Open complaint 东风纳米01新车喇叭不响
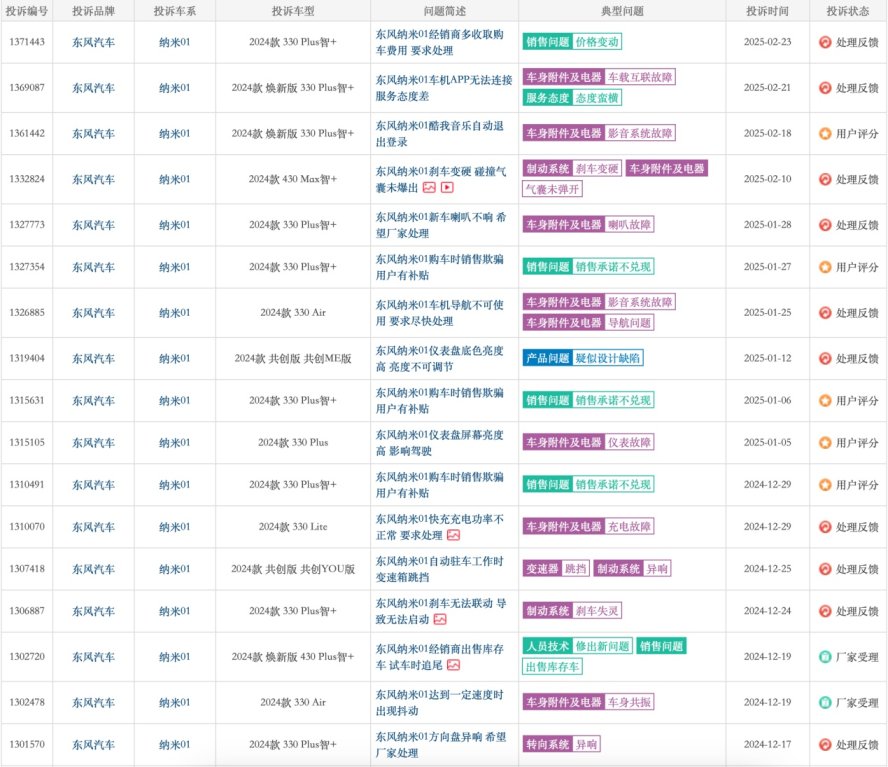 (x=441, y=225)
